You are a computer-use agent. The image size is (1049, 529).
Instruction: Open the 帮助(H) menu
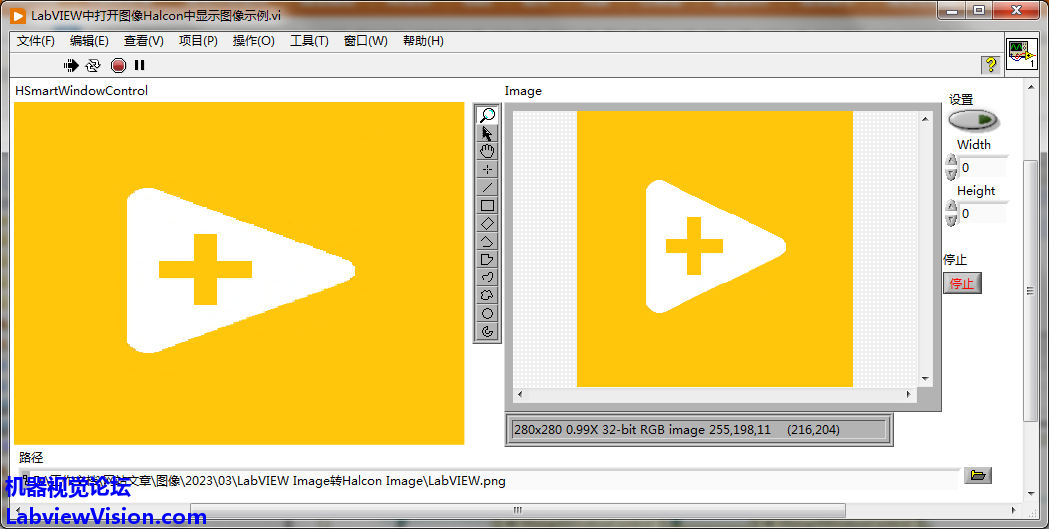click(x=423, y=41)
